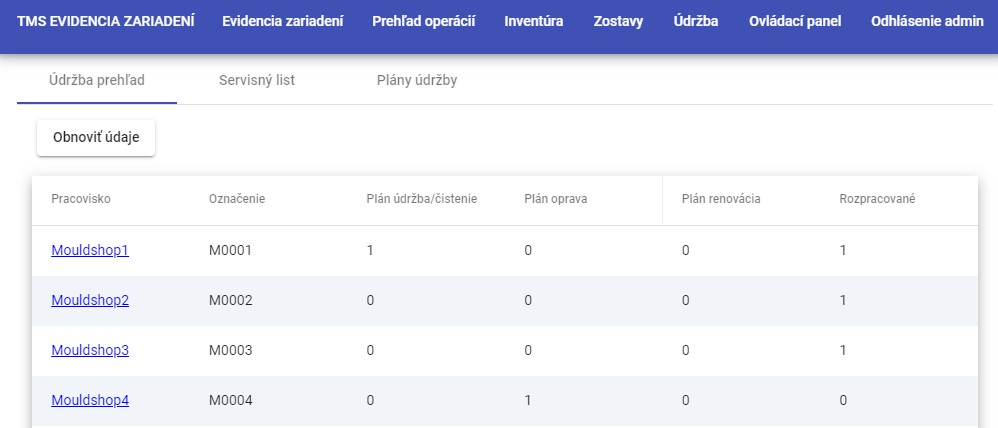Click the Plán renovácia column header
998x428 pixels.
coord(721,199)
